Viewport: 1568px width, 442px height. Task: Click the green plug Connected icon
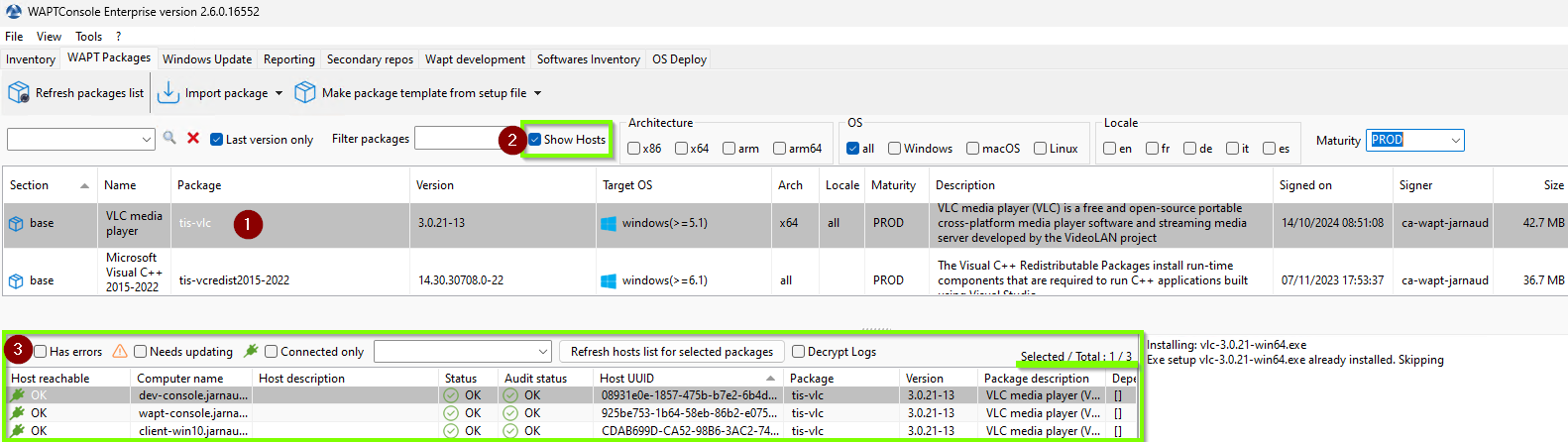[251, 351]
